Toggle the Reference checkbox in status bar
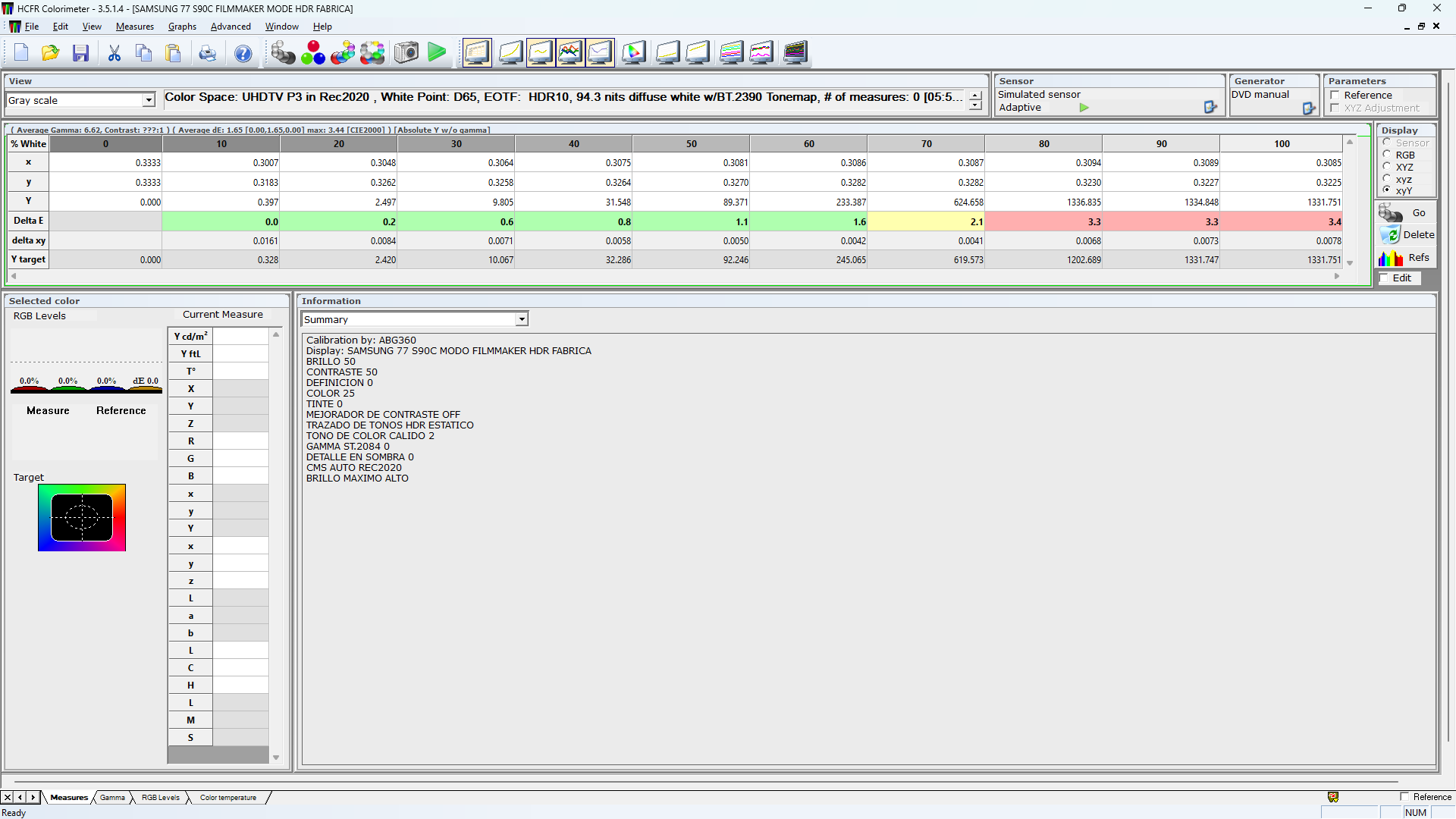The height and width of the screenshot is (819, 1456). (x=1404, y=797)
